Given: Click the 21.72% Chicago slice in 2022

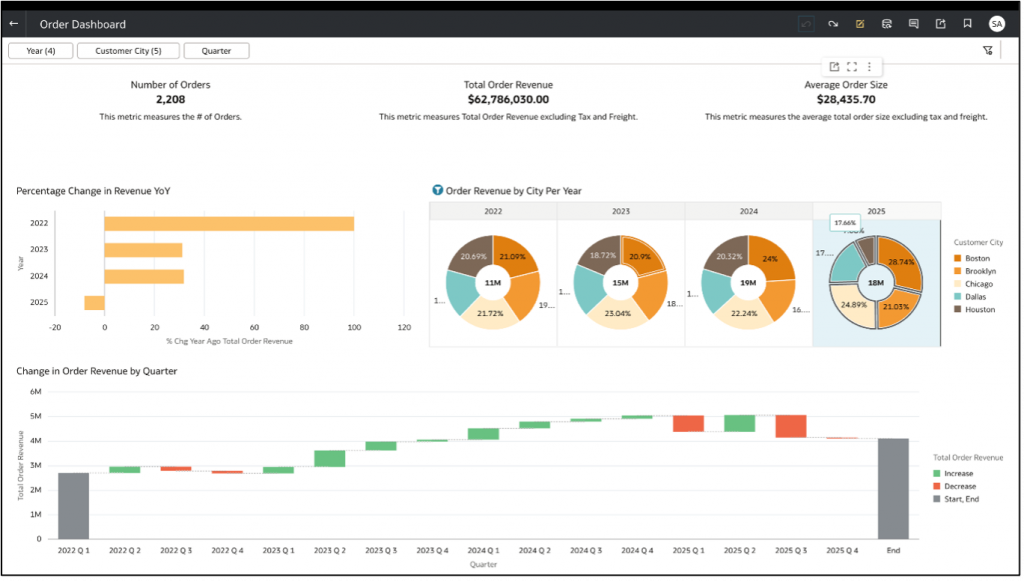Looking at the screenshot, I should 490,313.
